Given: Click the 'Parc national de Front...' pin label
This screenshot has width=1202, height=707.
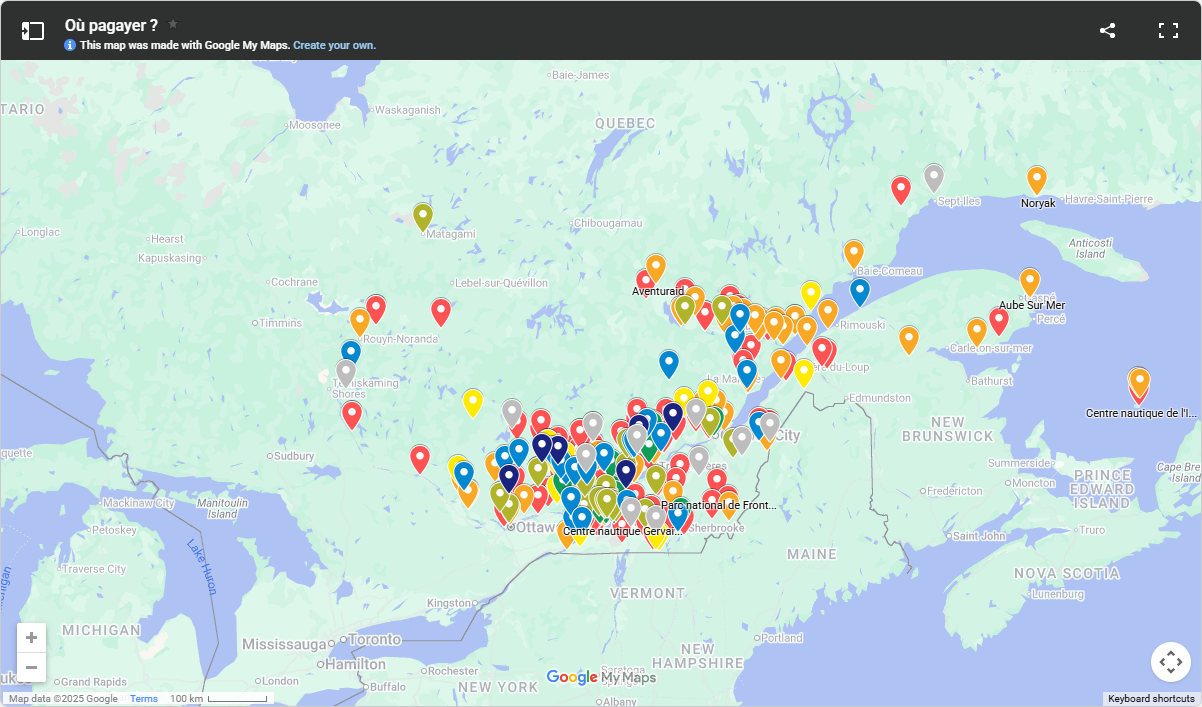Looking at the screenshot, I should point(719,506).
